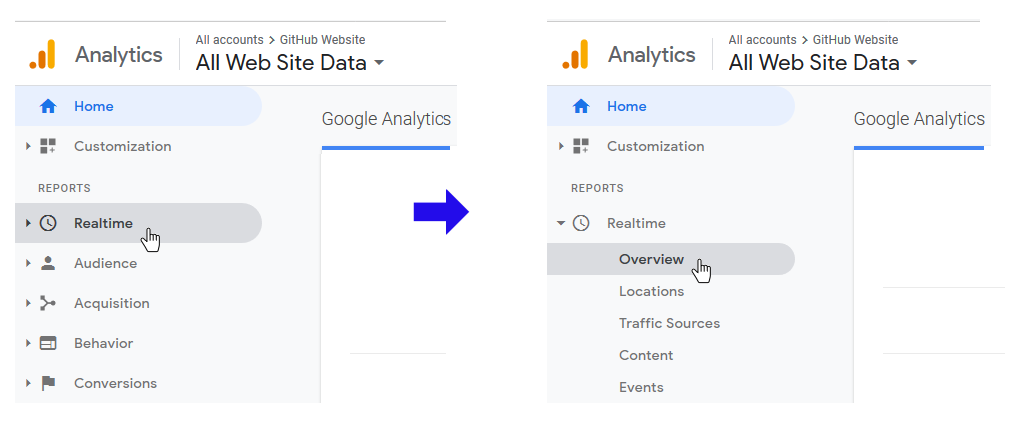Open the Traffic Sources realtime report

[x=669, y=323]
